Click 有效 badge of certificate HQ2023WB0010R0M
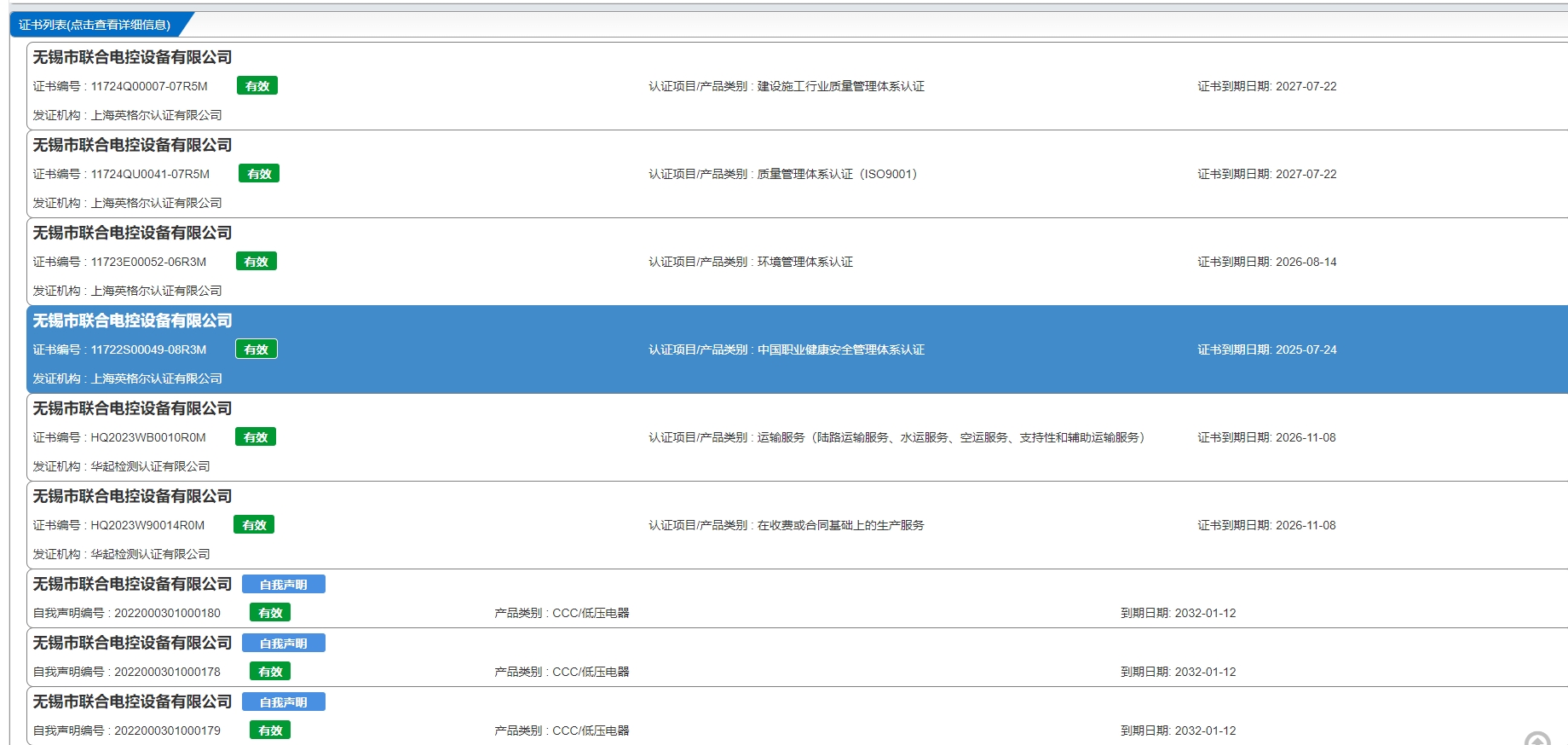The height and width of the screenshot is (745, 1568). coord(256,437)
